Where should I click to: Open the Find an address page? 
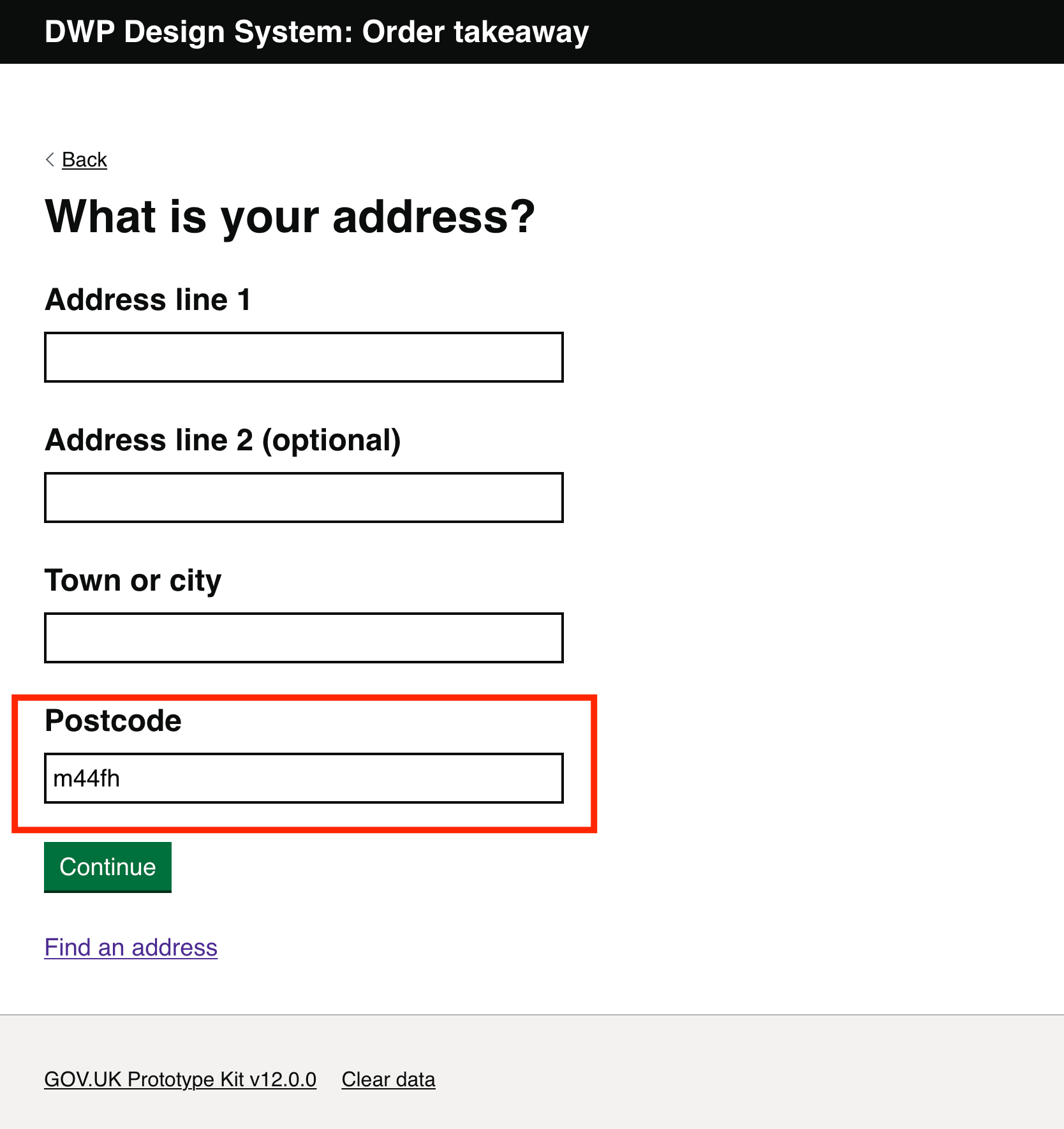(x=130, y=948)
